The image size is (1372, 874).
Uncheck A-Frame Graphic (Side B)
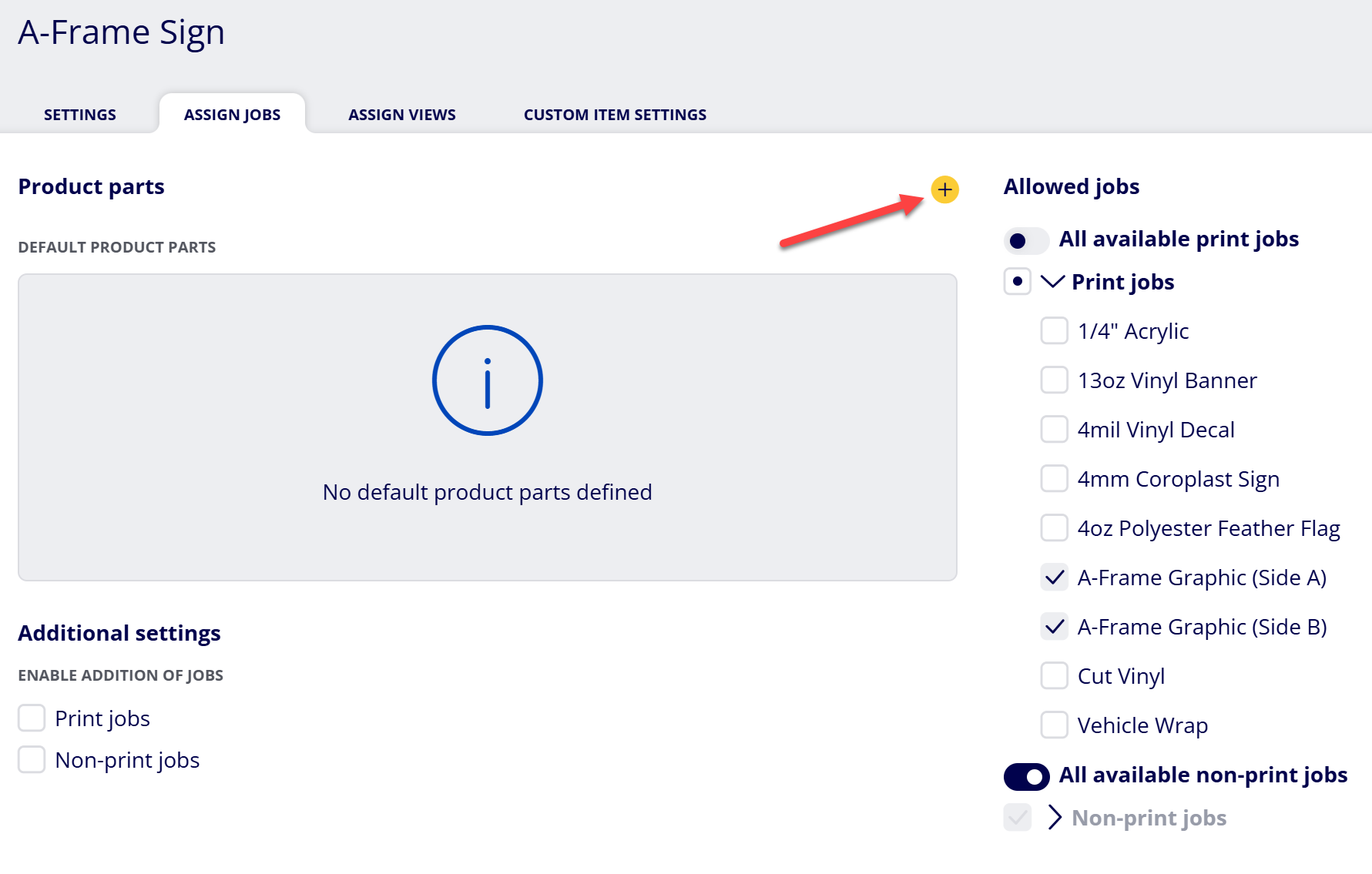[x=1054, y=626]
